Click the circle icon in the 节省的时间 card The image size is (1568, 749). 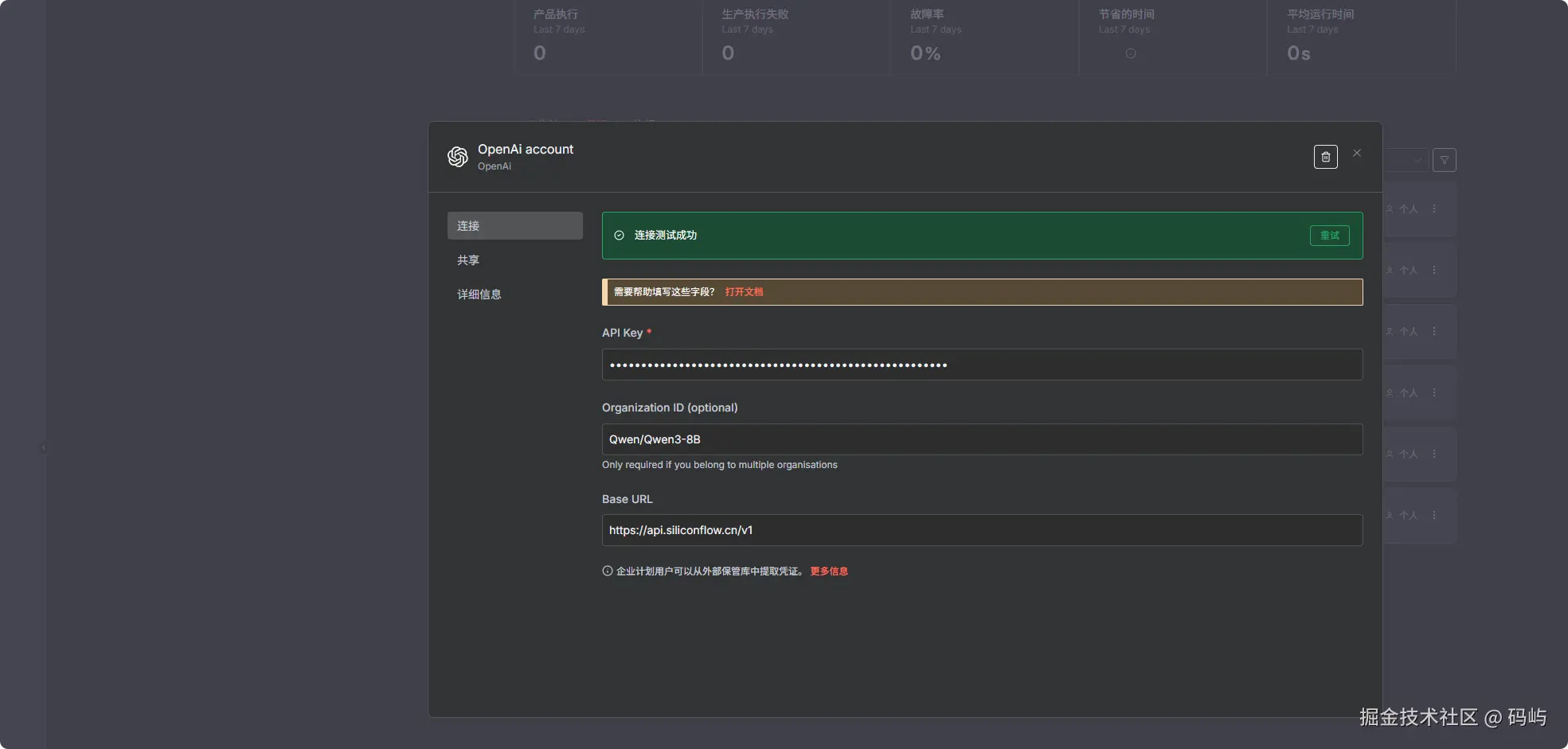coord(1130,53)
